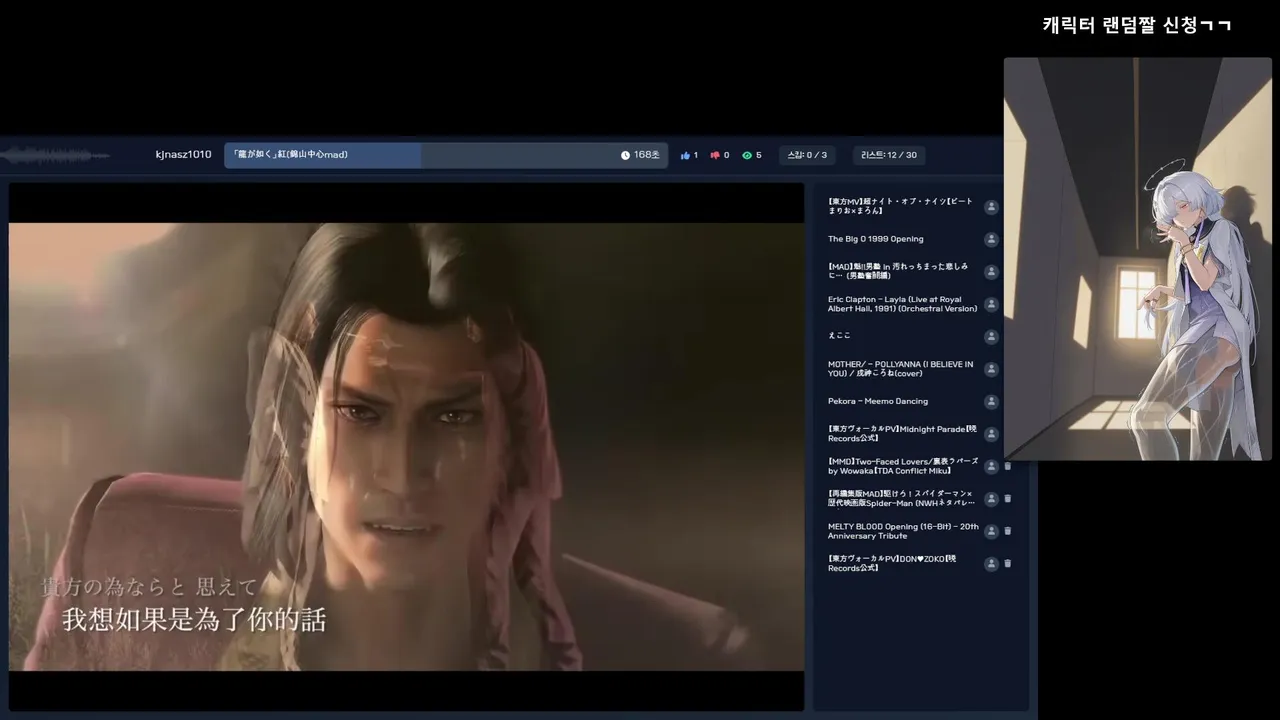
Task: Select MELTY BLOOD Opening title
Action: (x=903, y=531)
